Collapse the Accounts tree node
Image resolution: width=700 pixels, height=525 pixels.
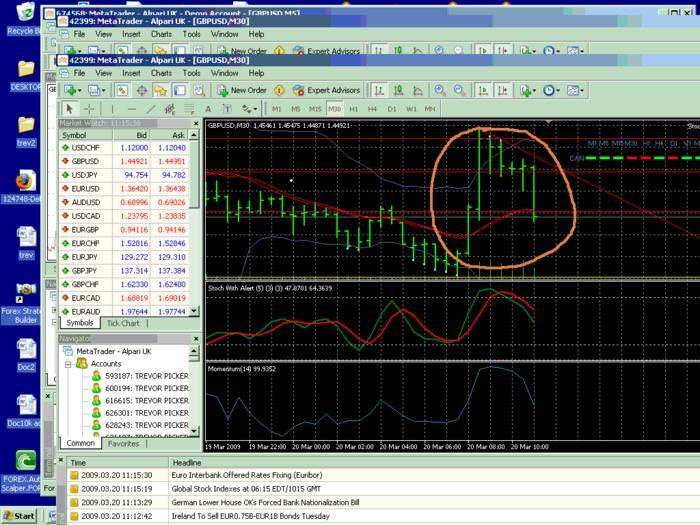(68, 364)
